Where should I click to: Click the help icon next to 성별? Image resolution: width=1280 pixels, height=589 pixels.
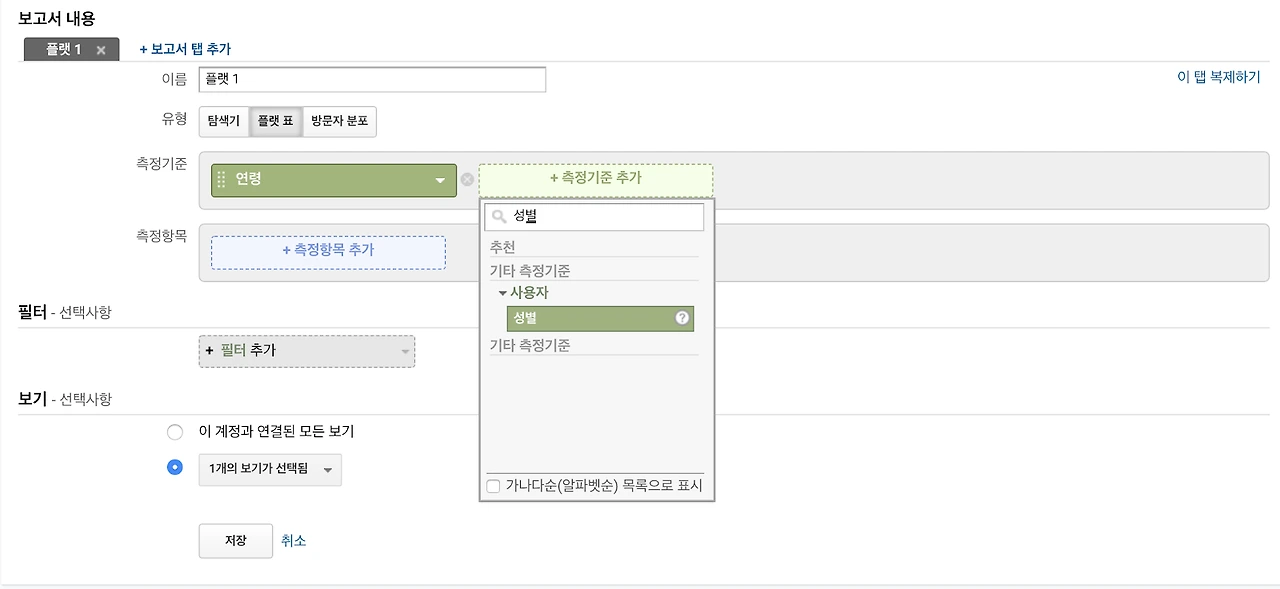[x=683, y=318]
